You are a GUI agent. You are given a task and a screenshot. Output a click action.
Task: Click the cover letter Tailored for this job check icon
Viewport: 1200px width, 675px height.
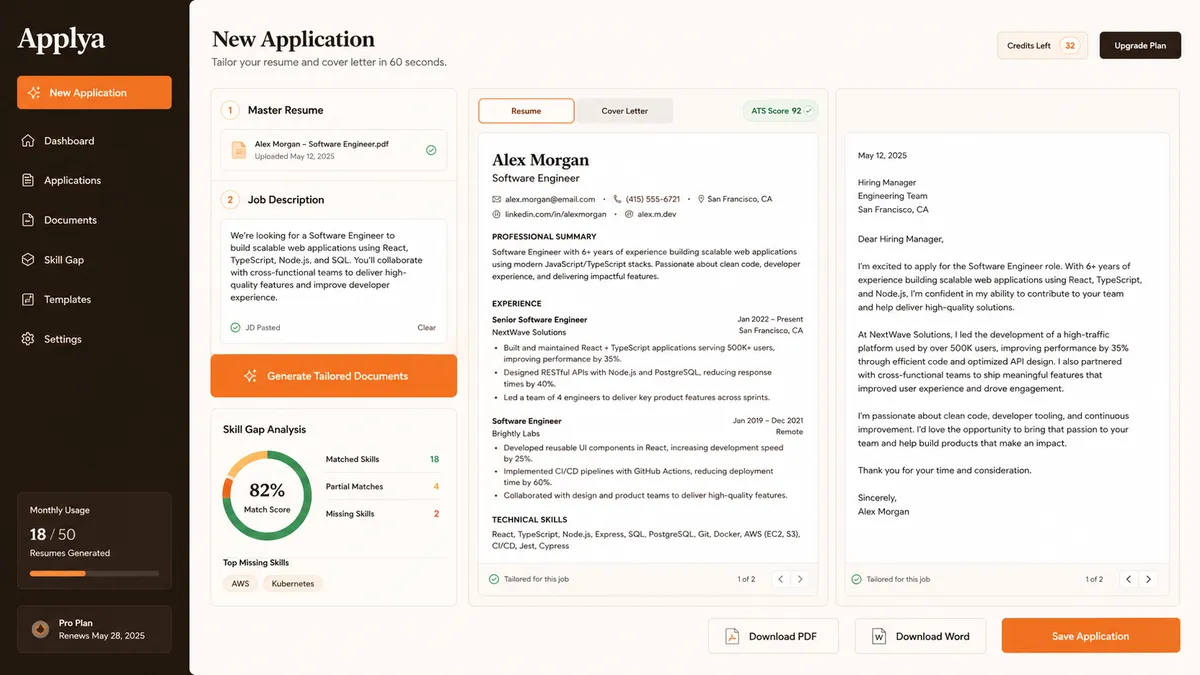click(856, 579)
